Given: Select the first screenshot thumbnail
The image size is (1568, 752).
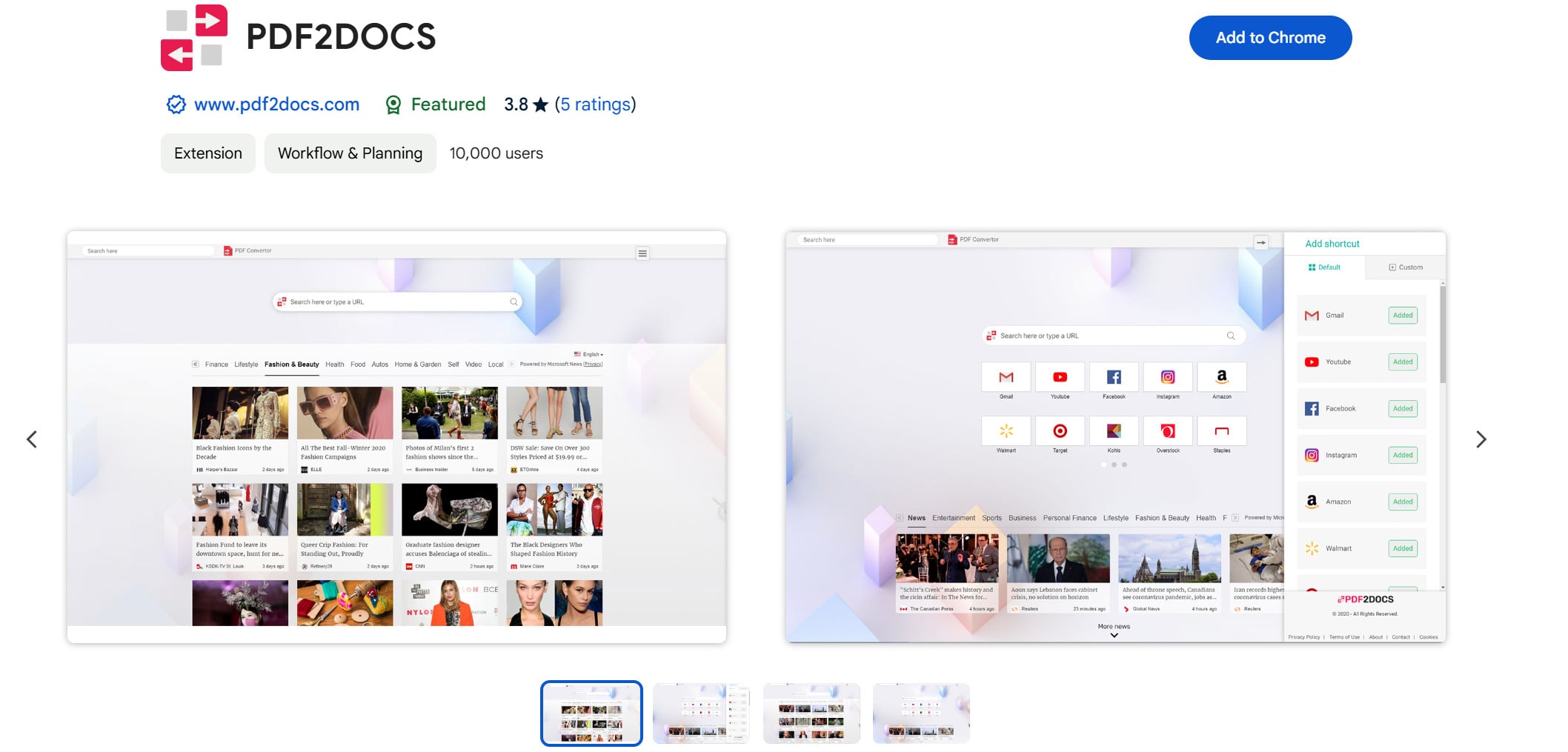Looking at the screenshot, I should tap(591, 713).
